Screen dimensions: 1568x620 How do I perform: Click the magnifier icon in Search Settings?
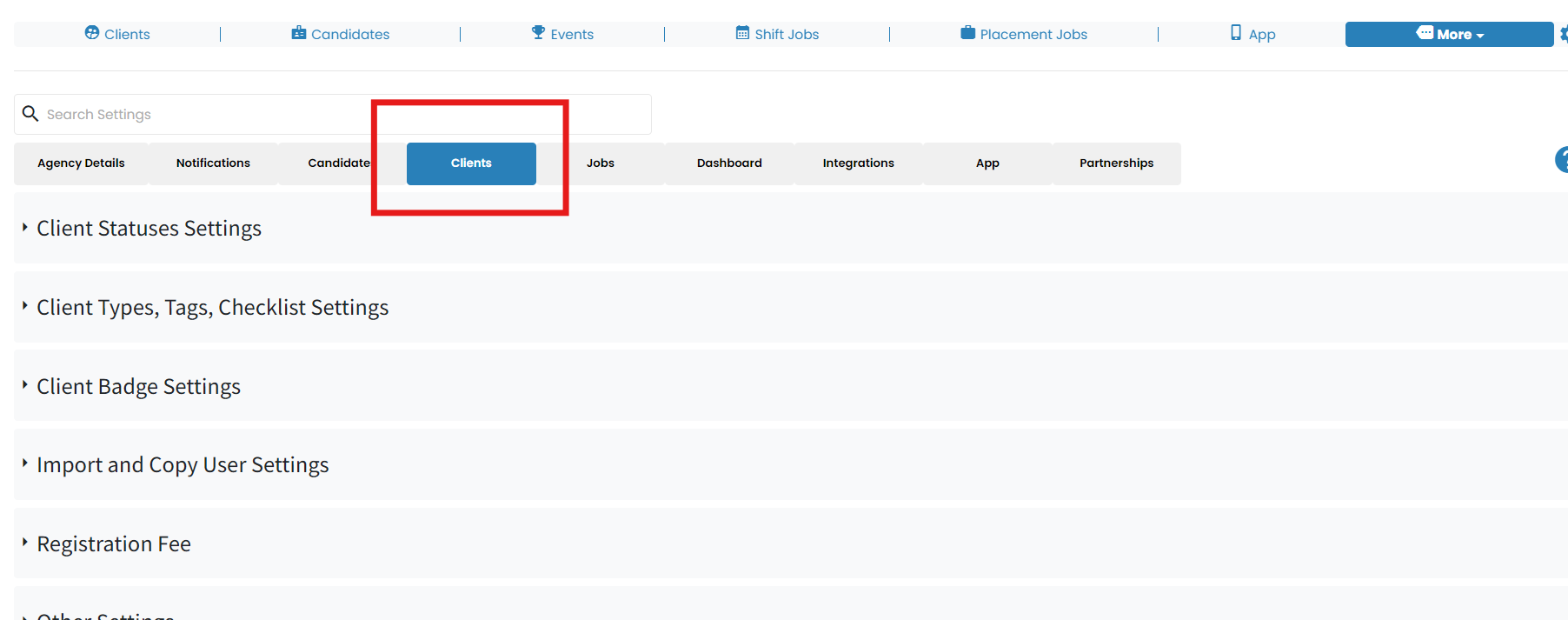pos(30,114)
